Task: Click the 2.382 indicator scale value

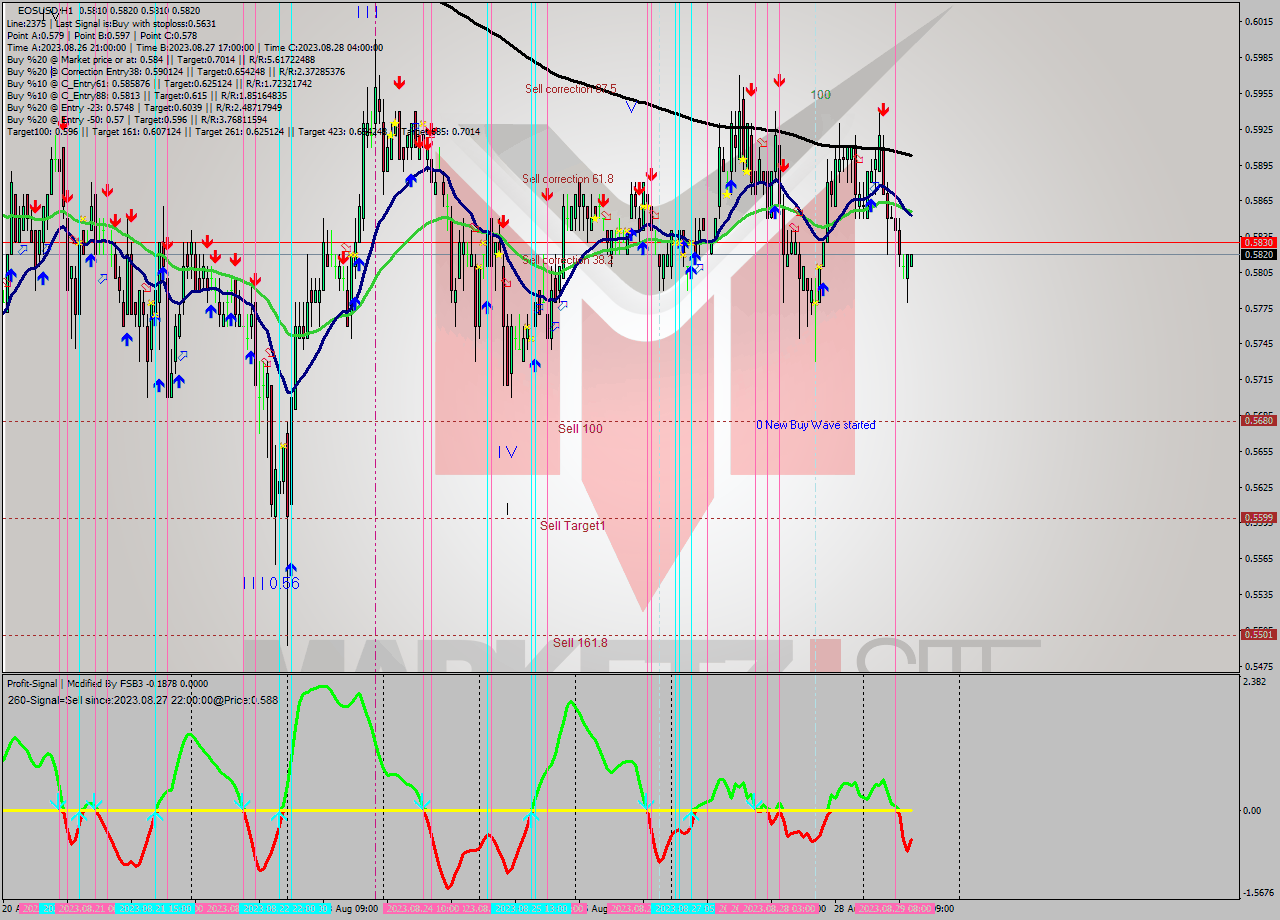Action: (1255, 682)
